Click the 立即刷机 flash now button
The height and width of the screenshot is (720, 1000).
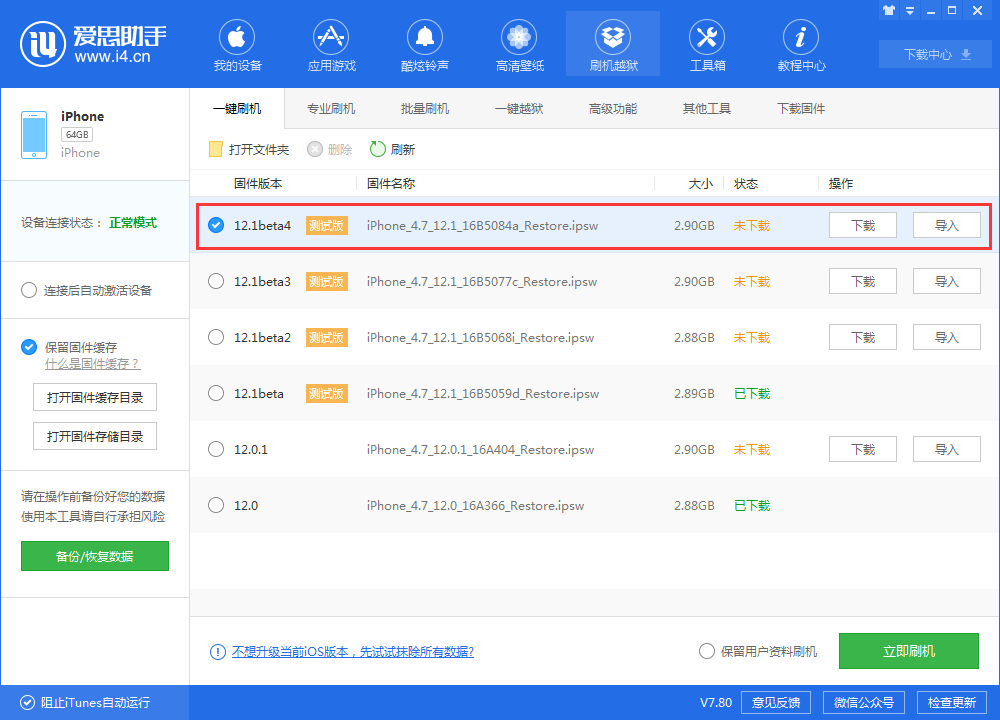point(908,651)
